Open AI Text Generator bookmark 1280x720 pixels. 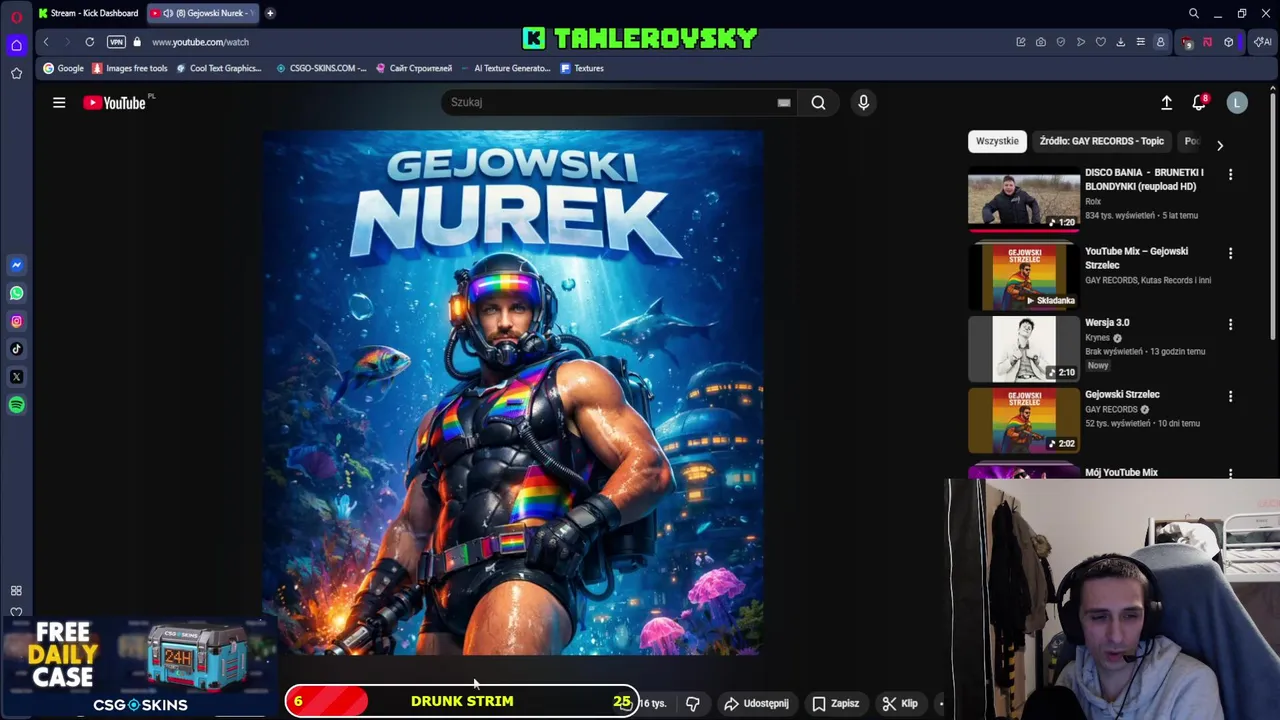click(x=504, y=68)
